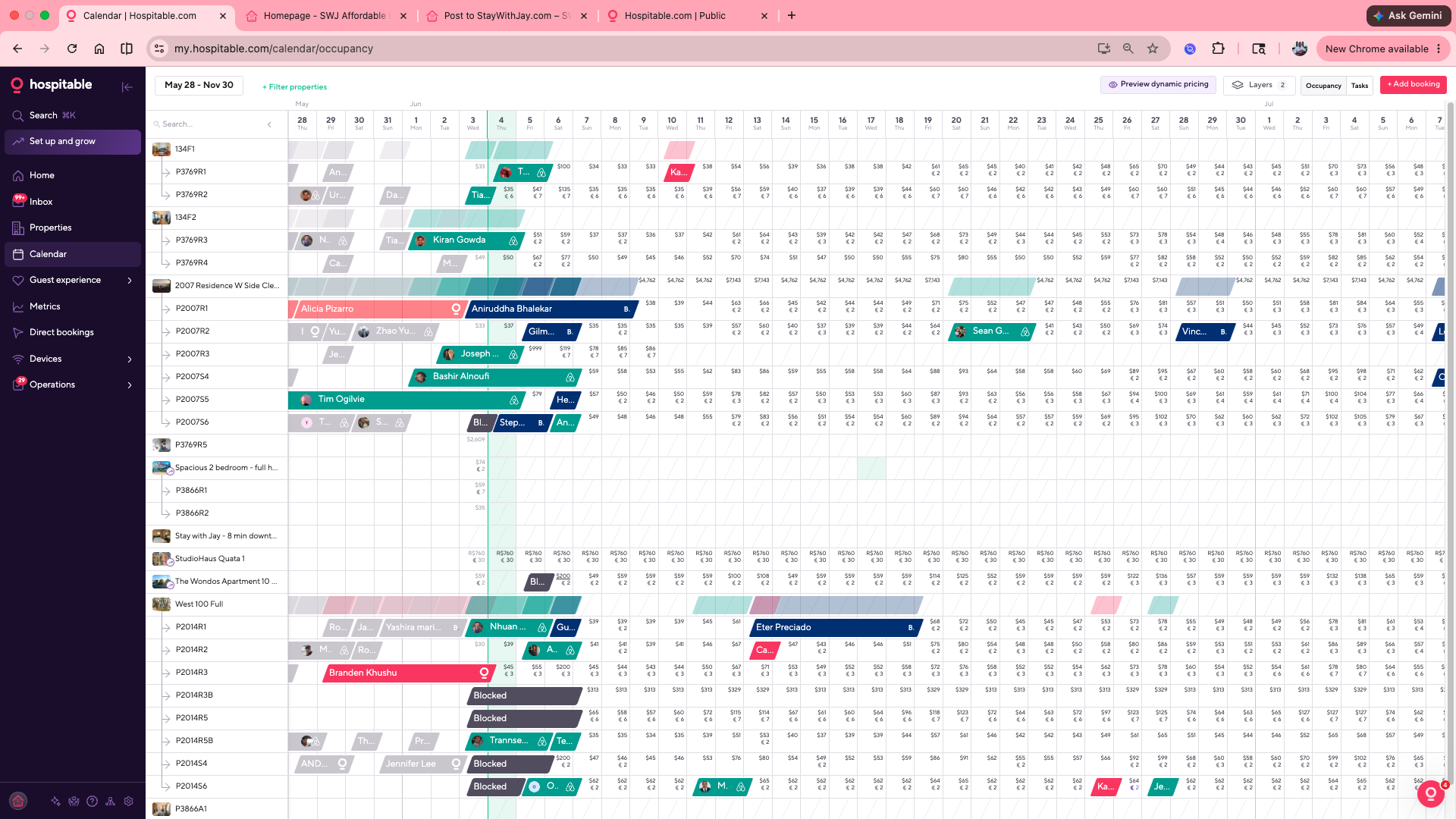This screenshot has height=819, width=1456.
Task: Open the Inbox sidebar icon
Action: [x=19, y=202]
